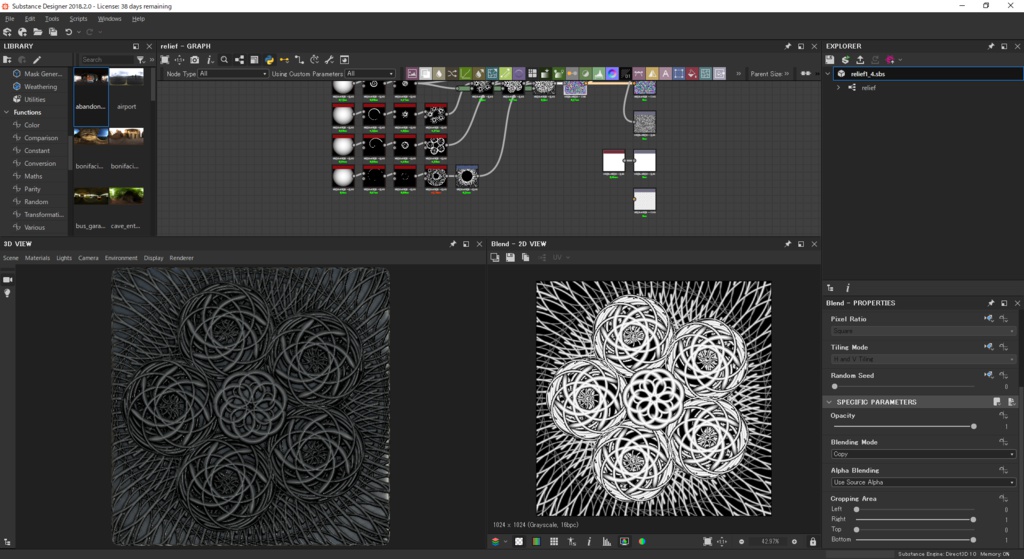Save the 2D View image to file

(510, 258)
